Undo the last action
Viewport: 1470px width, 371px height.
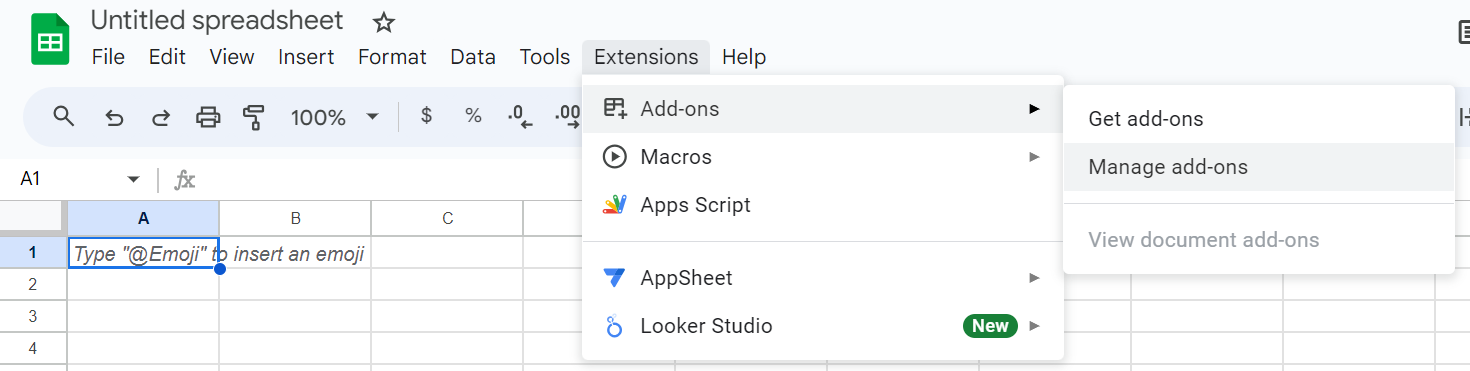tap(114, 117)
